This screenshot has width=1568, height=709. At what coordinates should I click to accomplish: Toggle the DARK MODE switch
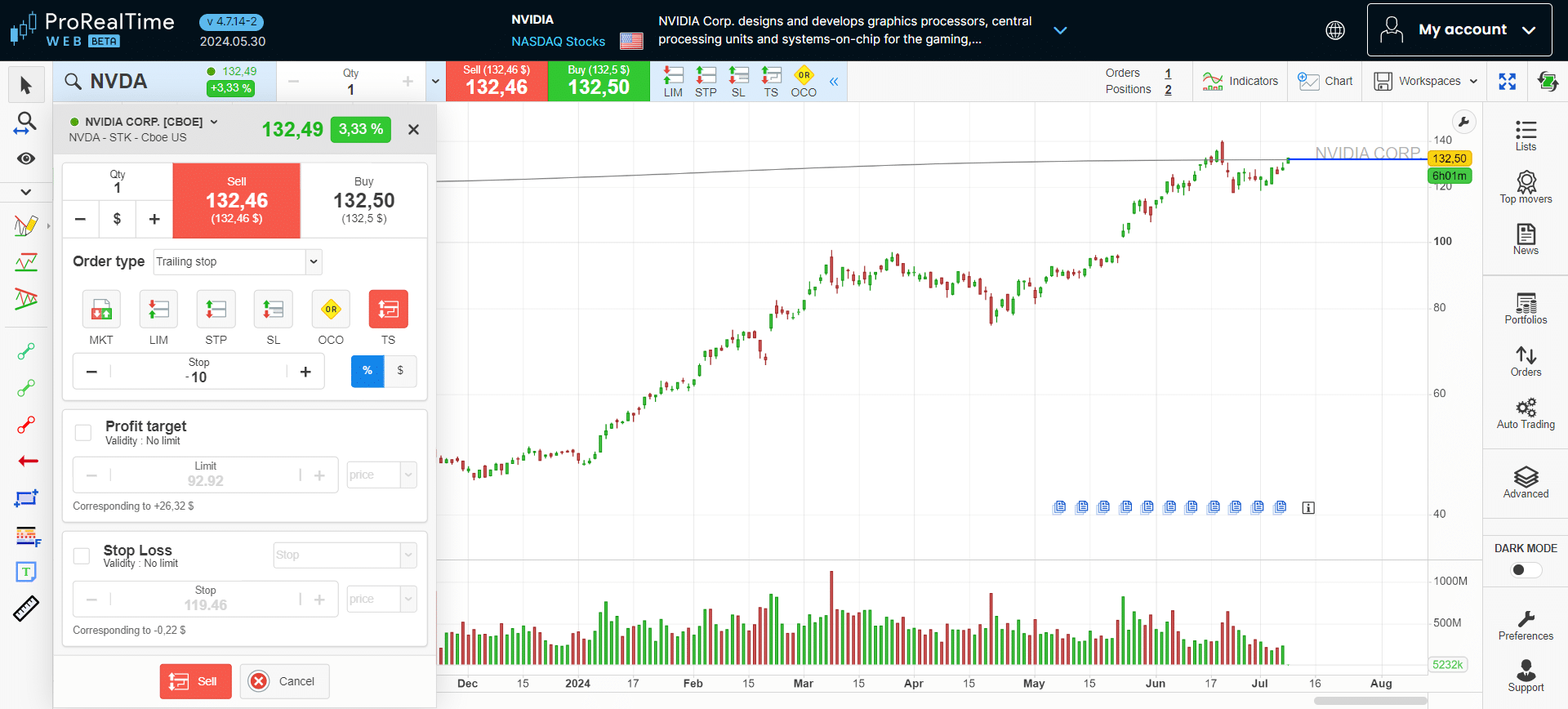tap(1526, 569)
